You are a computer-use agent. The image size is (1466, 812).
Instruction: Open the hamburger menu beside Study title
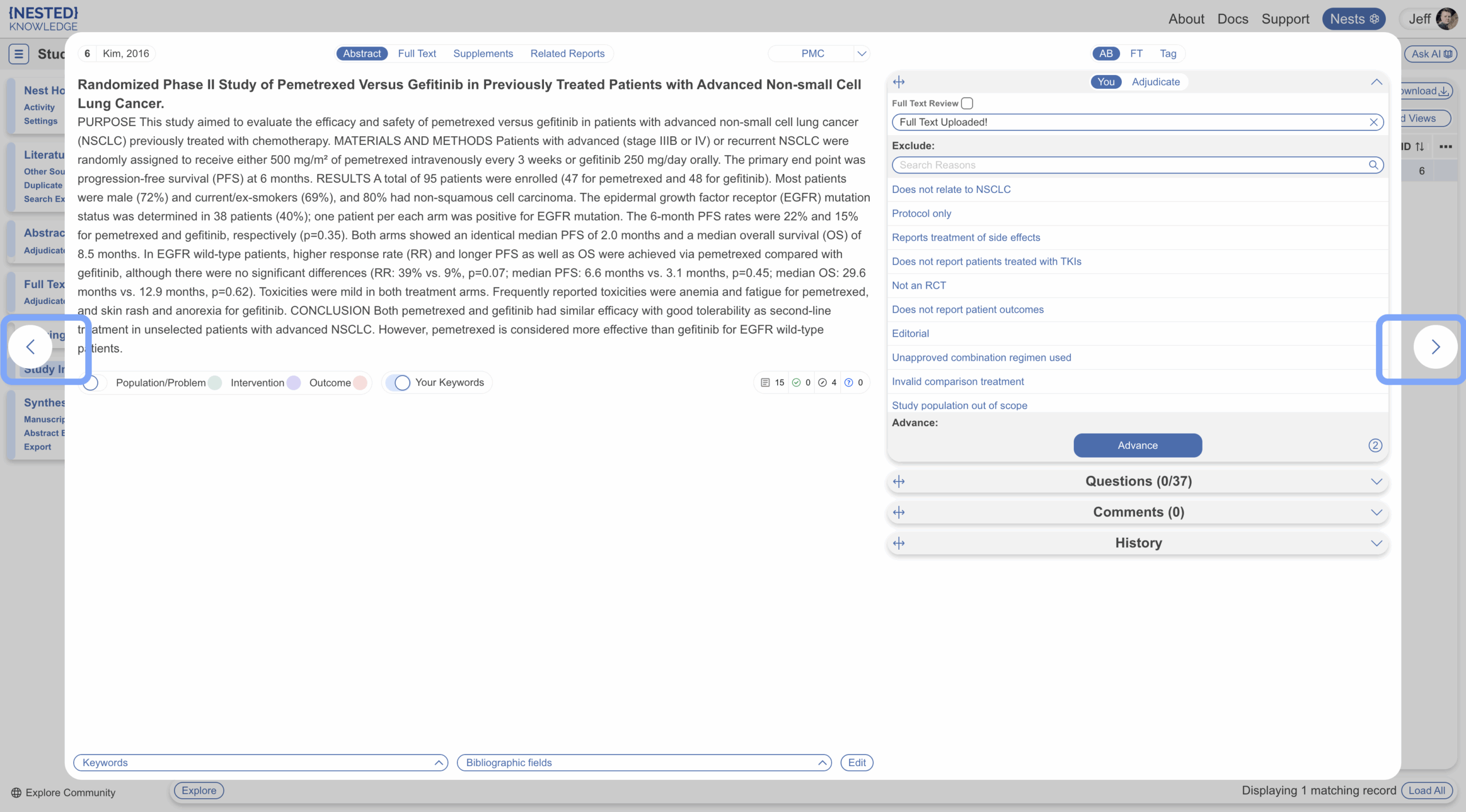pos(18,54)
